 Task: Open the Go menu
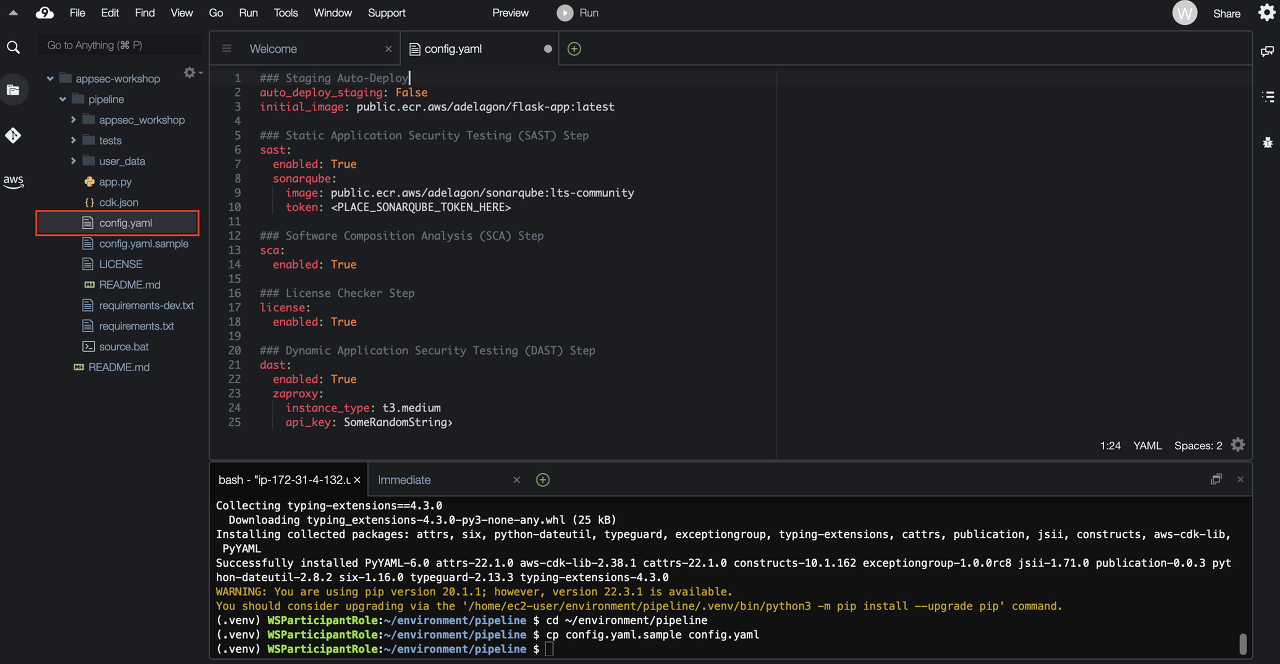click(216, 13)
